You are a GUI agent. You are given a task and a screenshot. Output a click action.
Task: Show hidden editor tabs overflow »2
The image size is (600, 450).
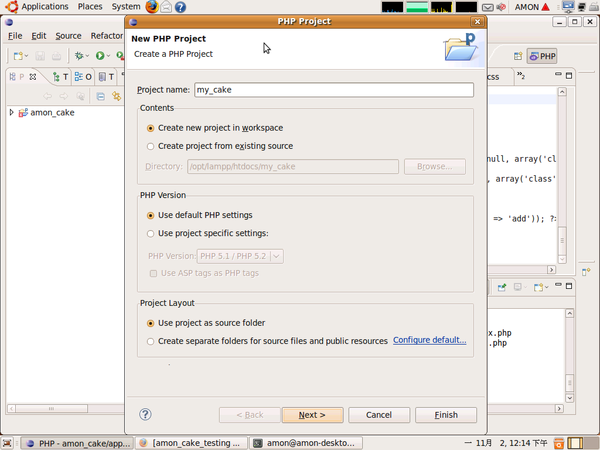pos(521,75)
